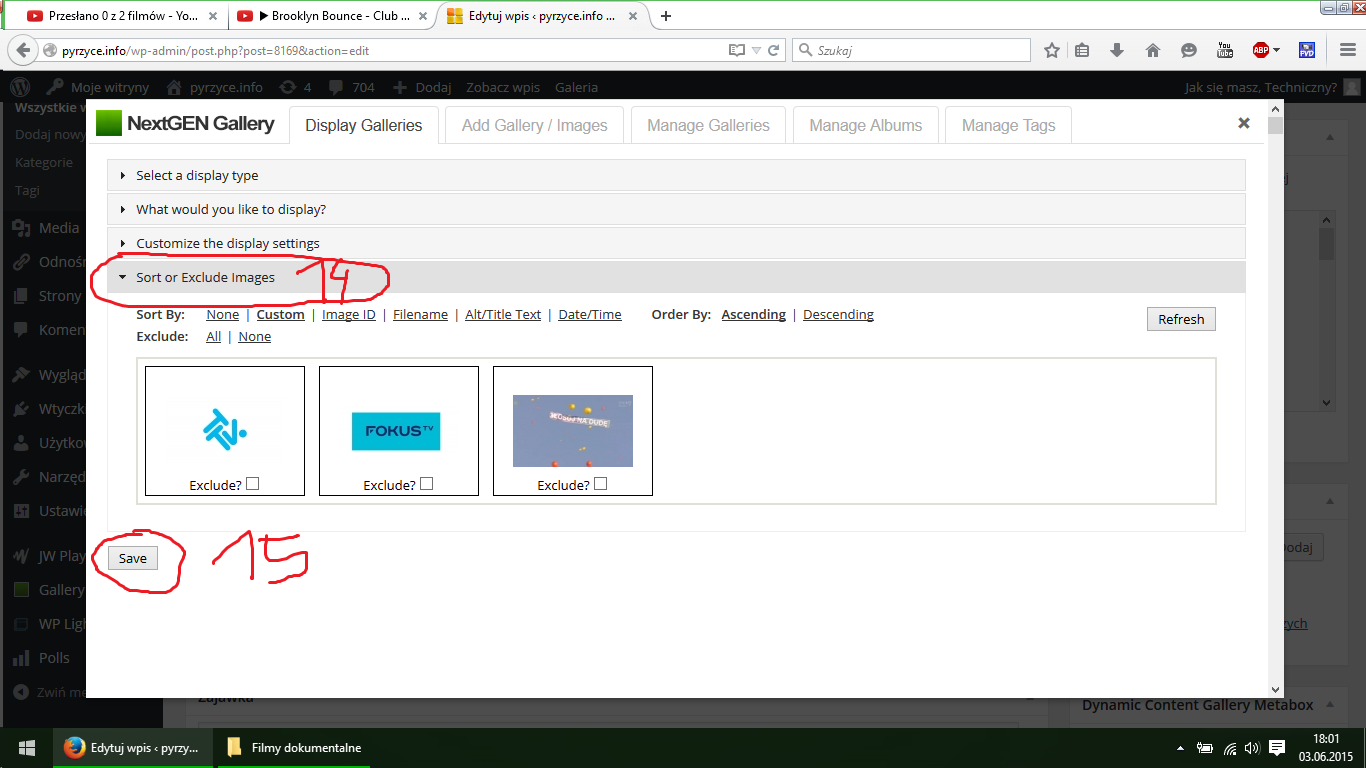Screen dimensions: 1366x768
Task: Expand Customize the display settings section
Action: [228, 243]
